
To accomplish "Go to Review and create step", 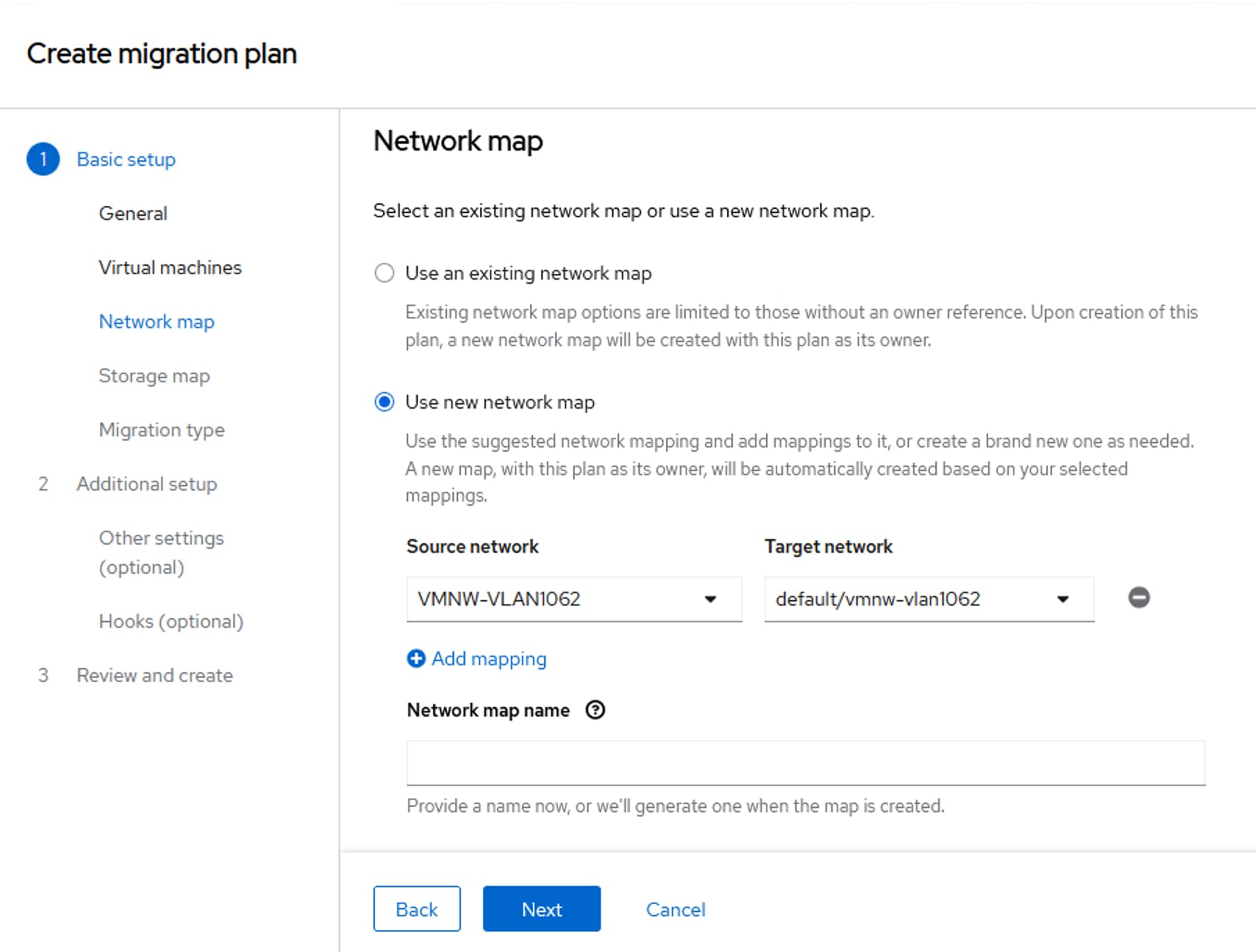I will [154, 675].
